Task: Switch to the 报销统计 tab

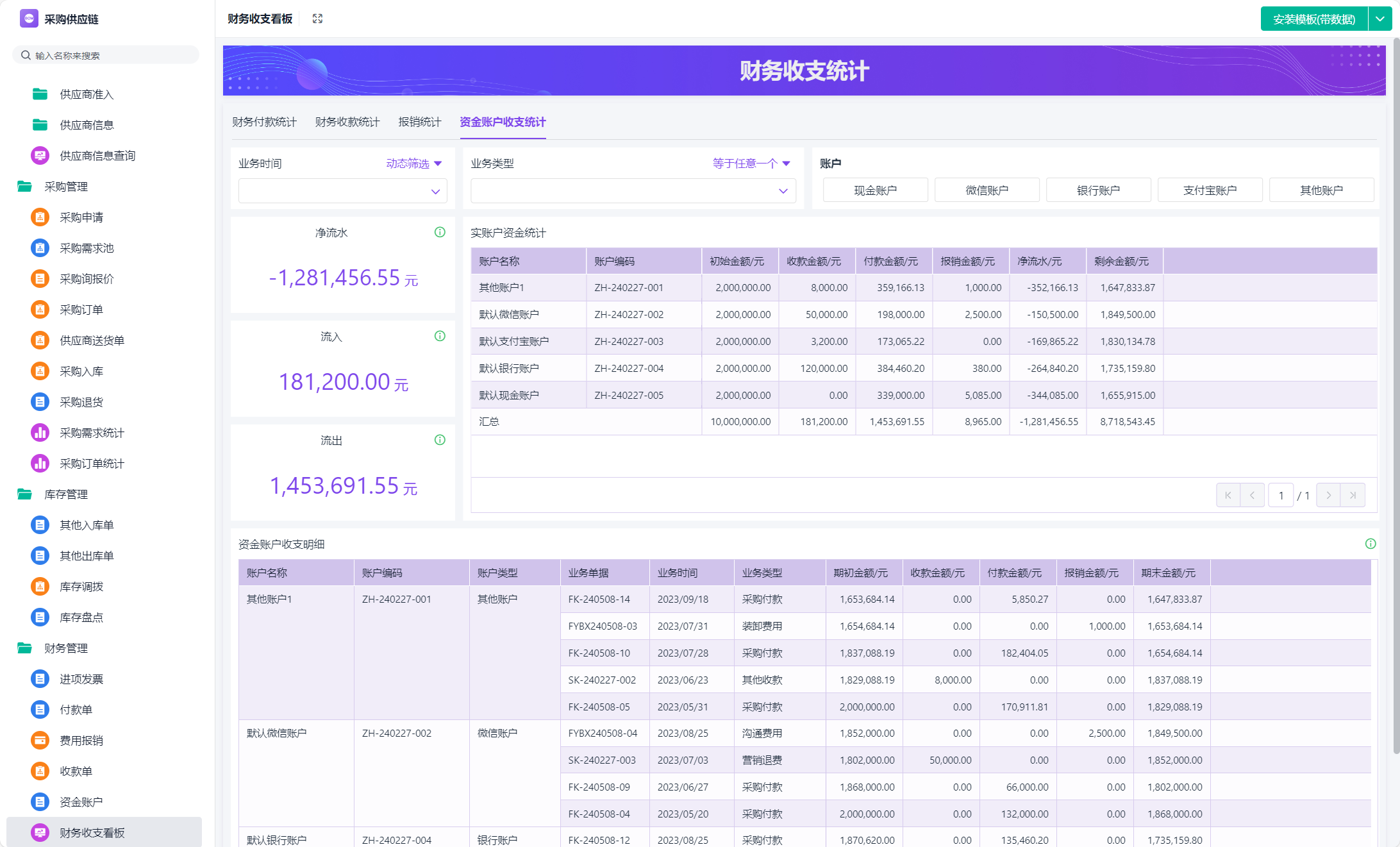Action: (x=419, y=122)
